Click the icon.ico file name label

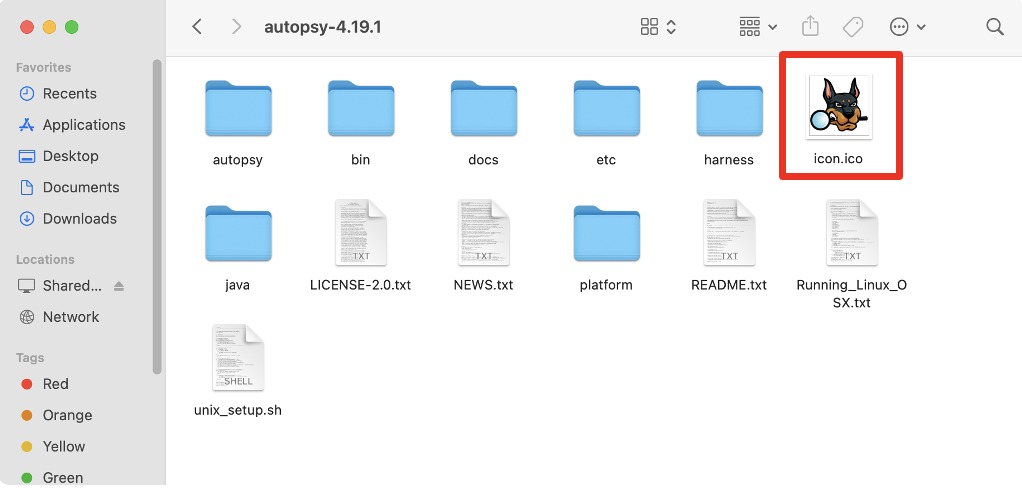click(838, 158)
